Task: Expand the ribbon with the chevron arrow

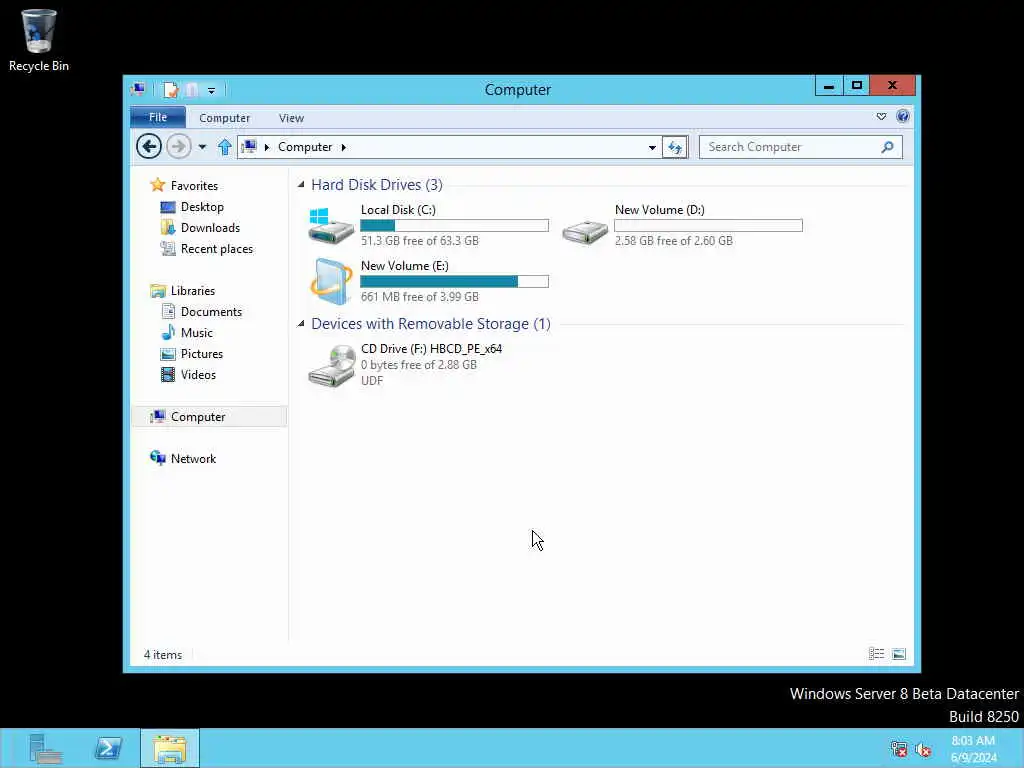Action: click(881, 116)
